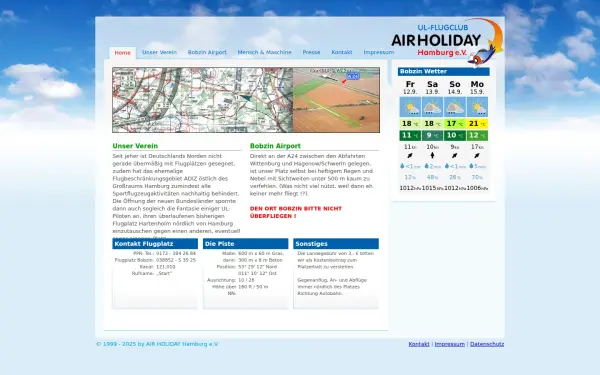The image size is (600, 375).
Task: Click the 1006 hPa pressure value
Action: 477,188
